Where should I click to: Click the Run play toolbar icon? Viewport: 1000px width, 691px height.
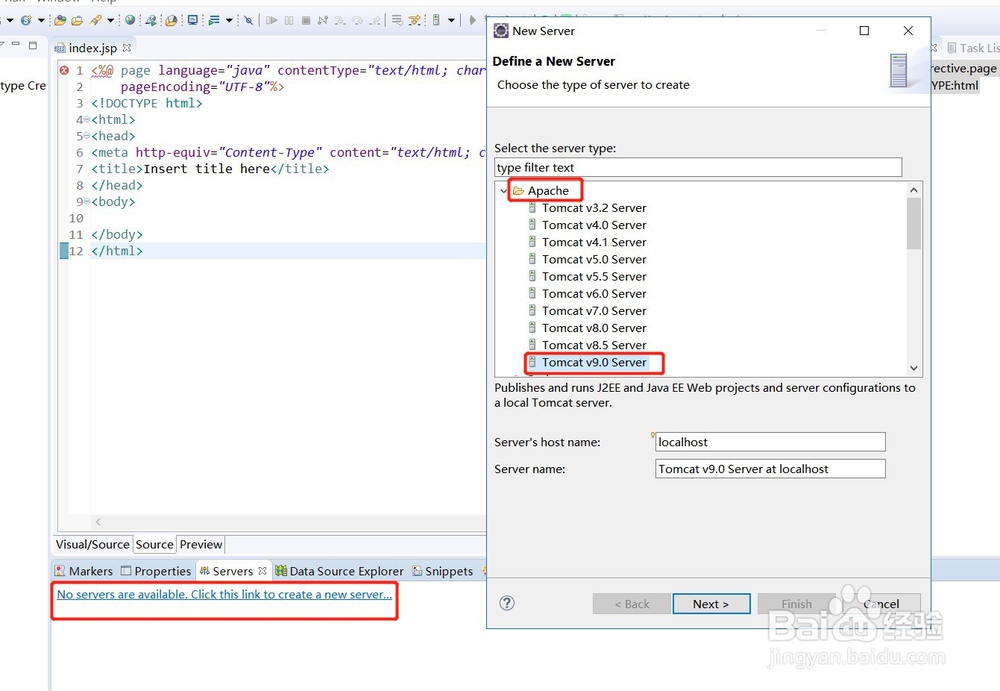pyautogui.click(x=473, y=20)
